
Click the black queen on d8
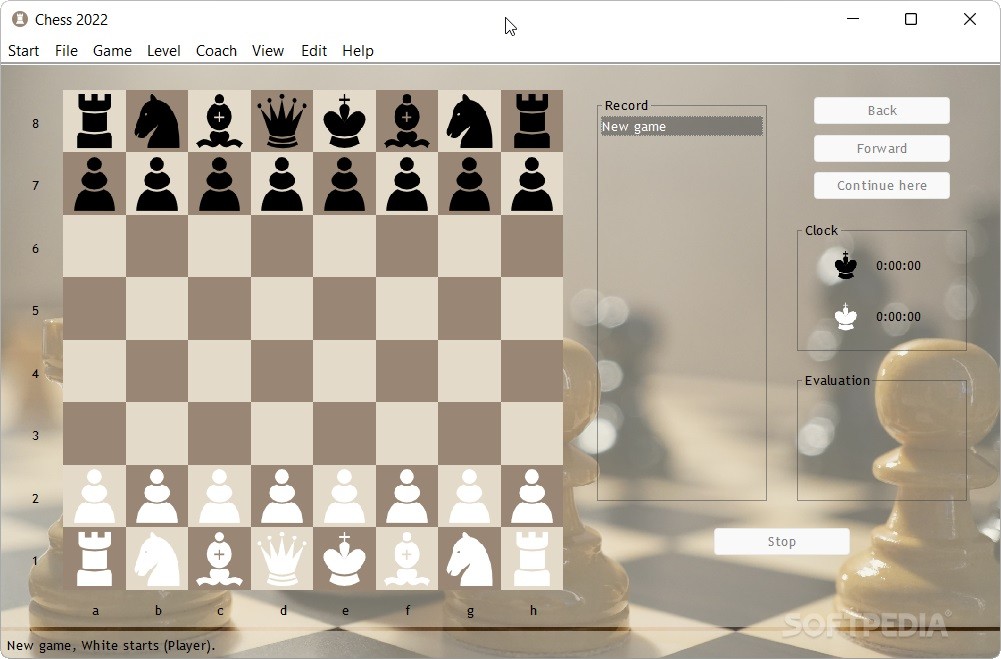282,121
